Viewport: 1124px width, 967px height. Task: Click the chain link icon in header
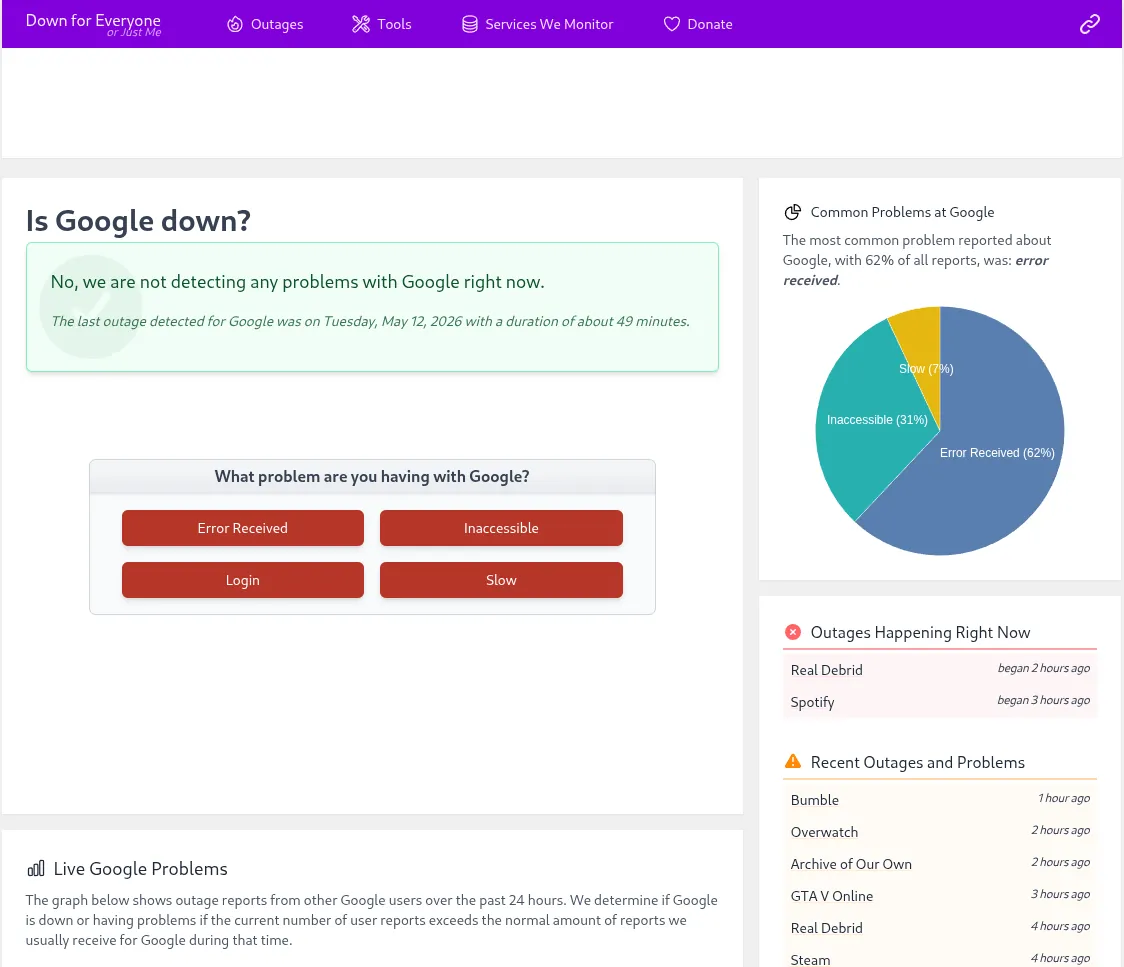(1090, 24)
